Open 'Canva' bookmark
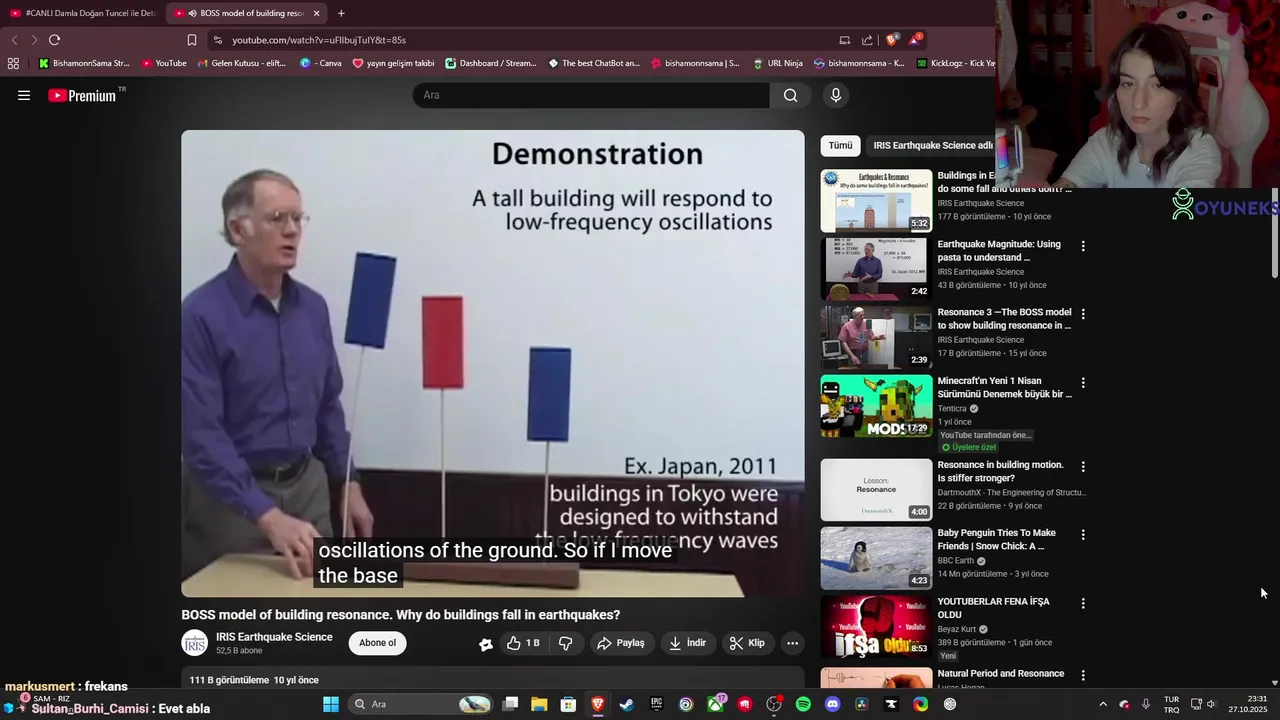The width and height of the screenshot is (1280, 720). [x=320, y=63]
